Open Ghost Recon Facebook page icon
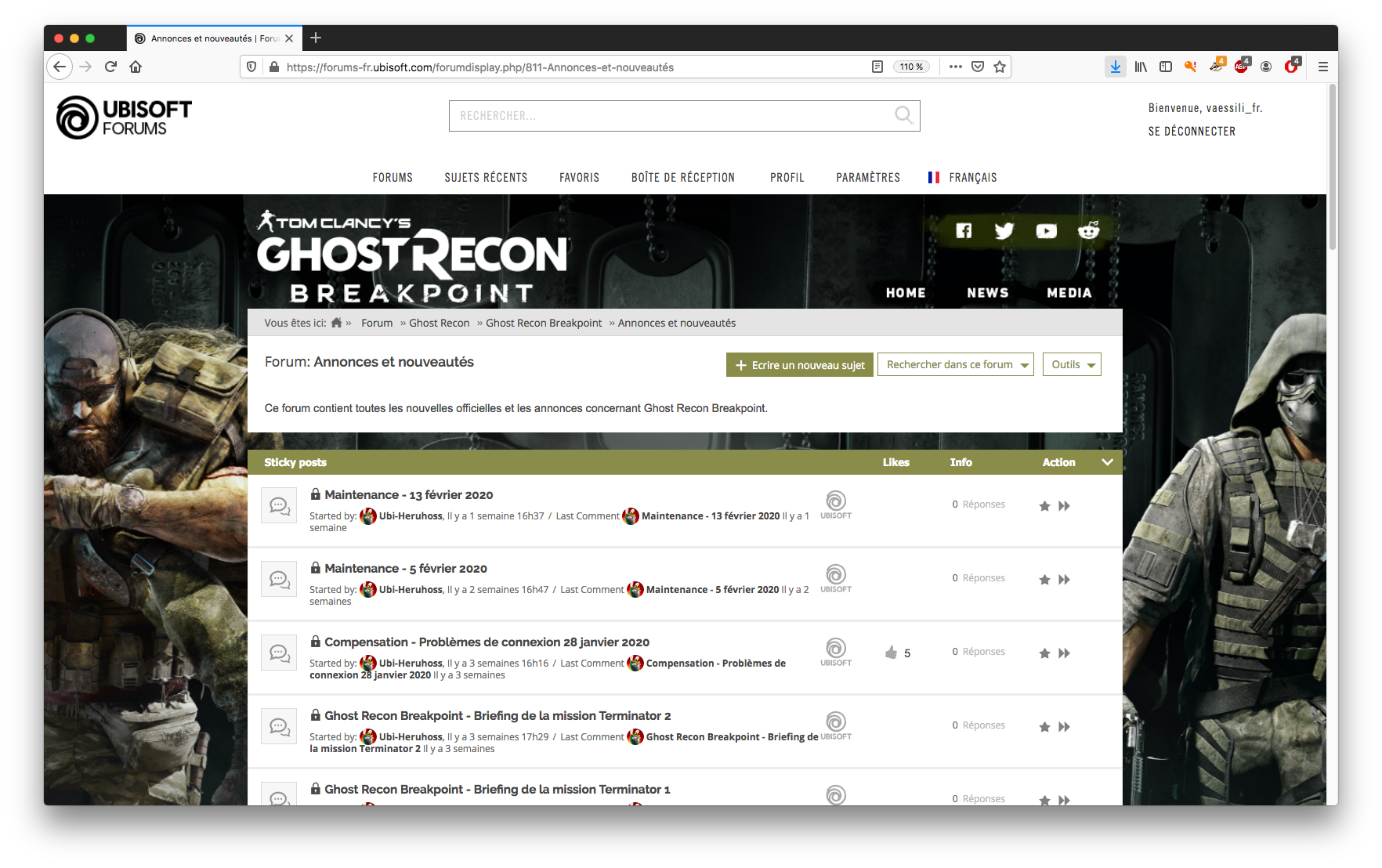 (x=964, y=230)
